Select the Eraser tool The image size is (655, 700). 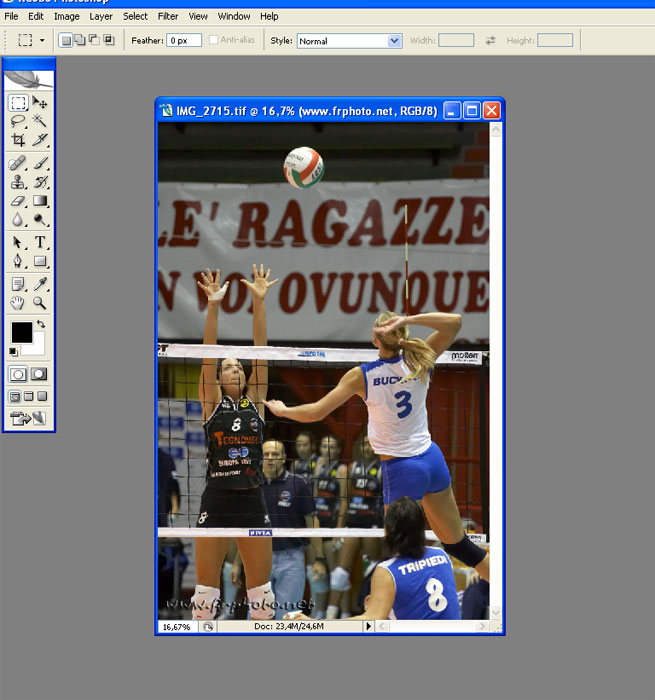(x=18, y=201)
